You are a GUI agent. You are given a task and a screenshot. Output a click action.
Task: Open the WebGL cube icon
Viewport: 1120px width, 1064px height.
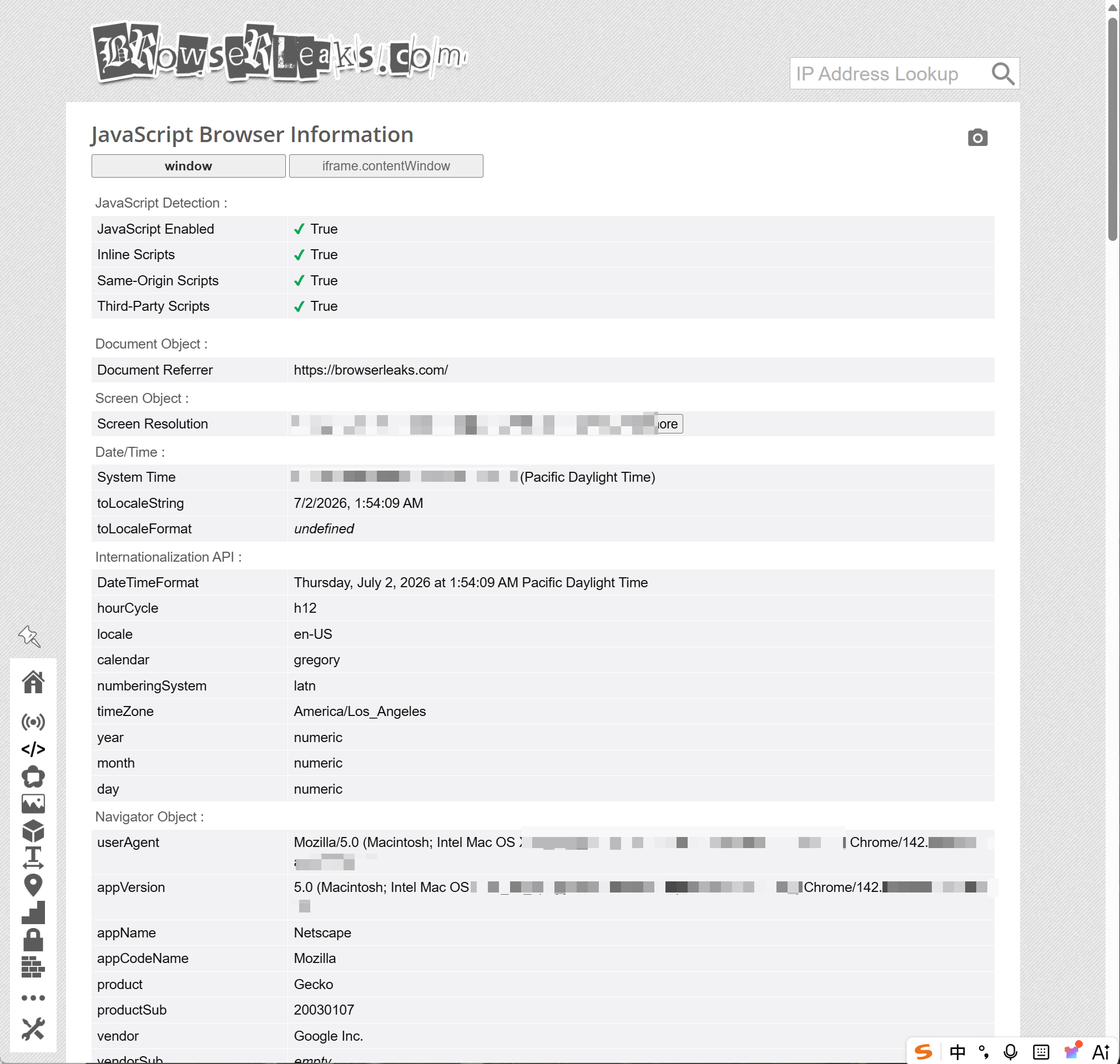[x=33, y=830]
